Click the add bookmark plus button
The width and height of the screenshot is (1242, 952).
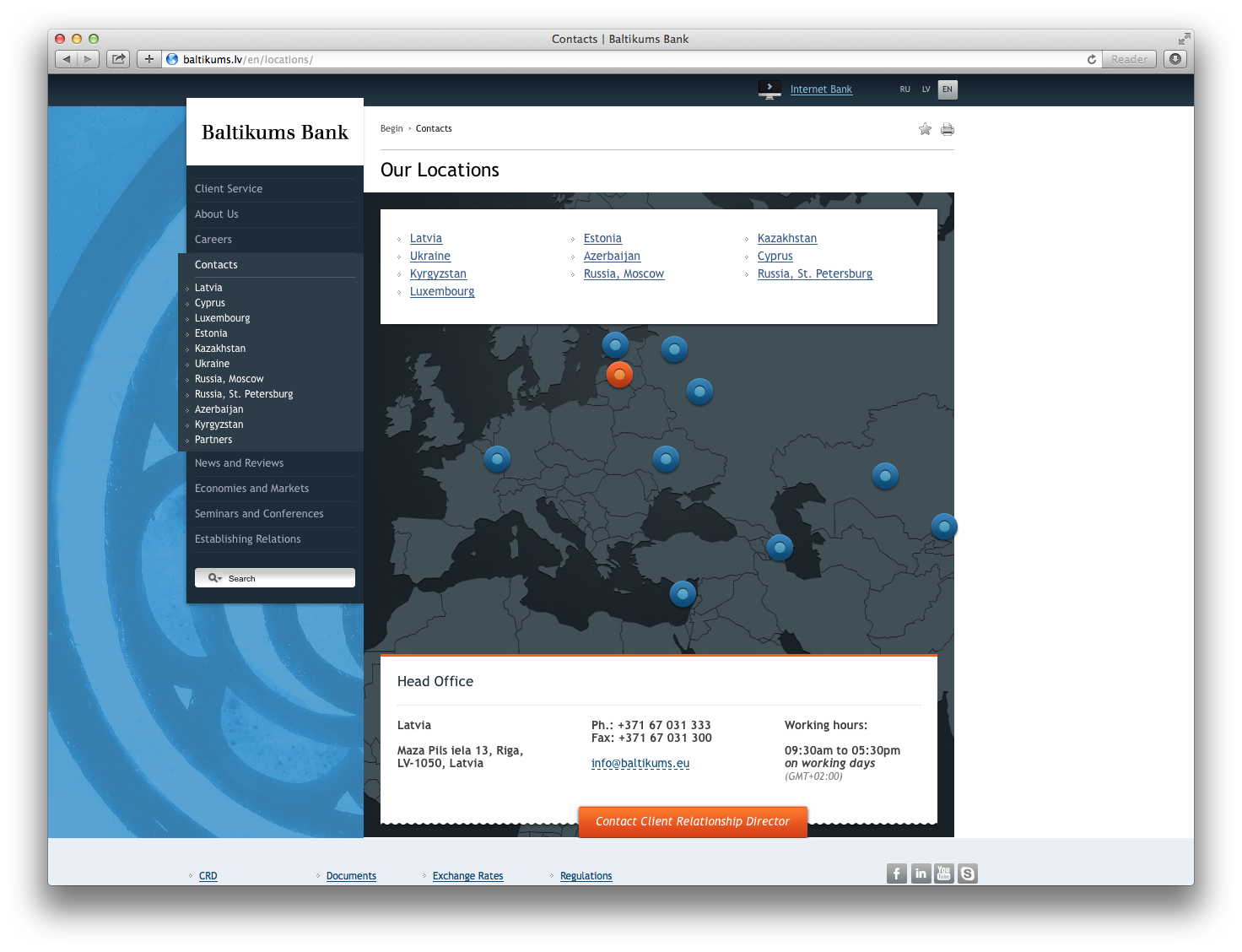click(x=149, y=59)
